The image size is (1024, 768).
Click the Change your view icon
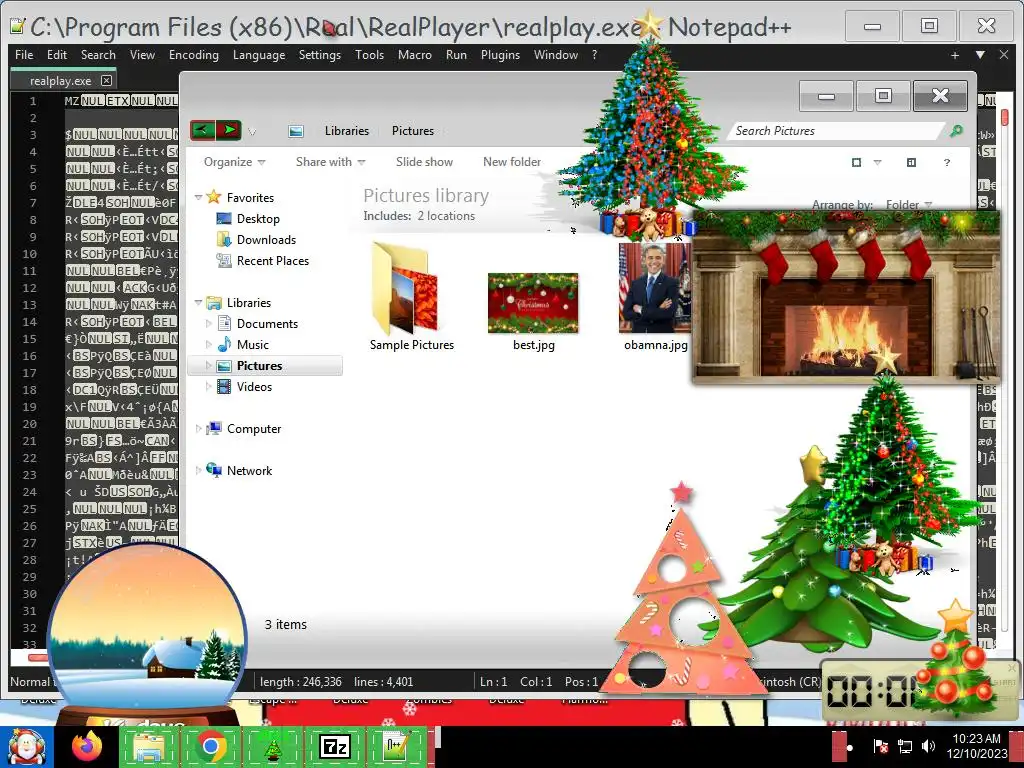point(856,162)
